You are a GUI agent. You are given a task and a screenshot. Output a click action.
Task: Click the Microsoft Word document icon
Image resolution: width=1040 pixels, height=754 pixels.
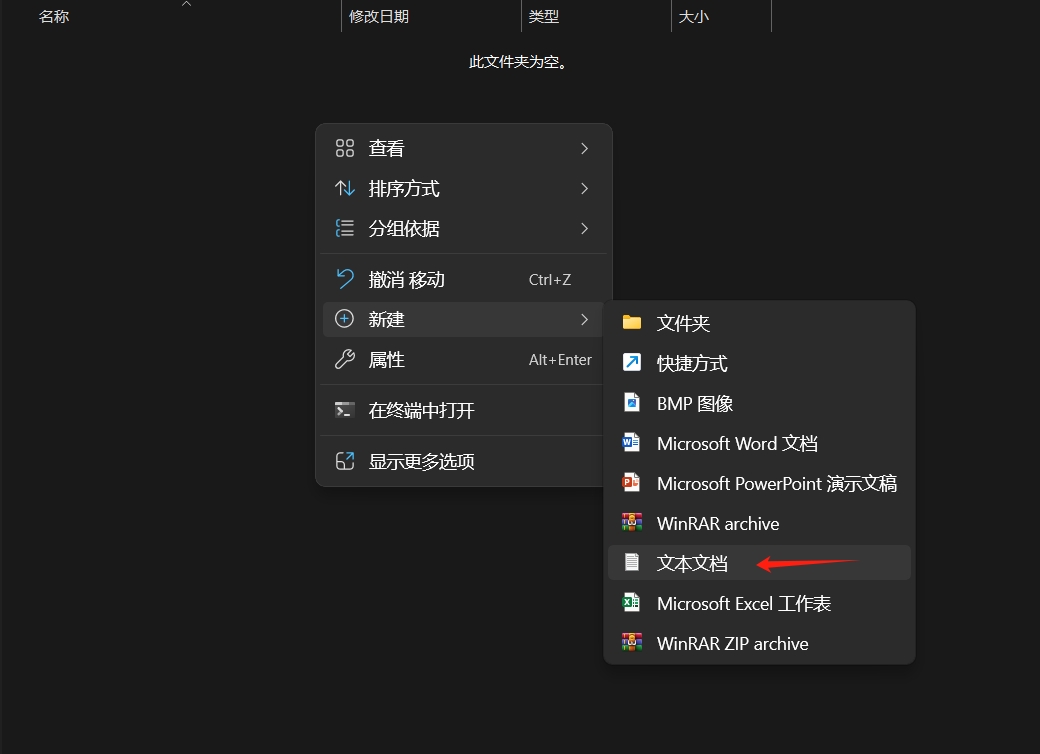click(631, 442)
